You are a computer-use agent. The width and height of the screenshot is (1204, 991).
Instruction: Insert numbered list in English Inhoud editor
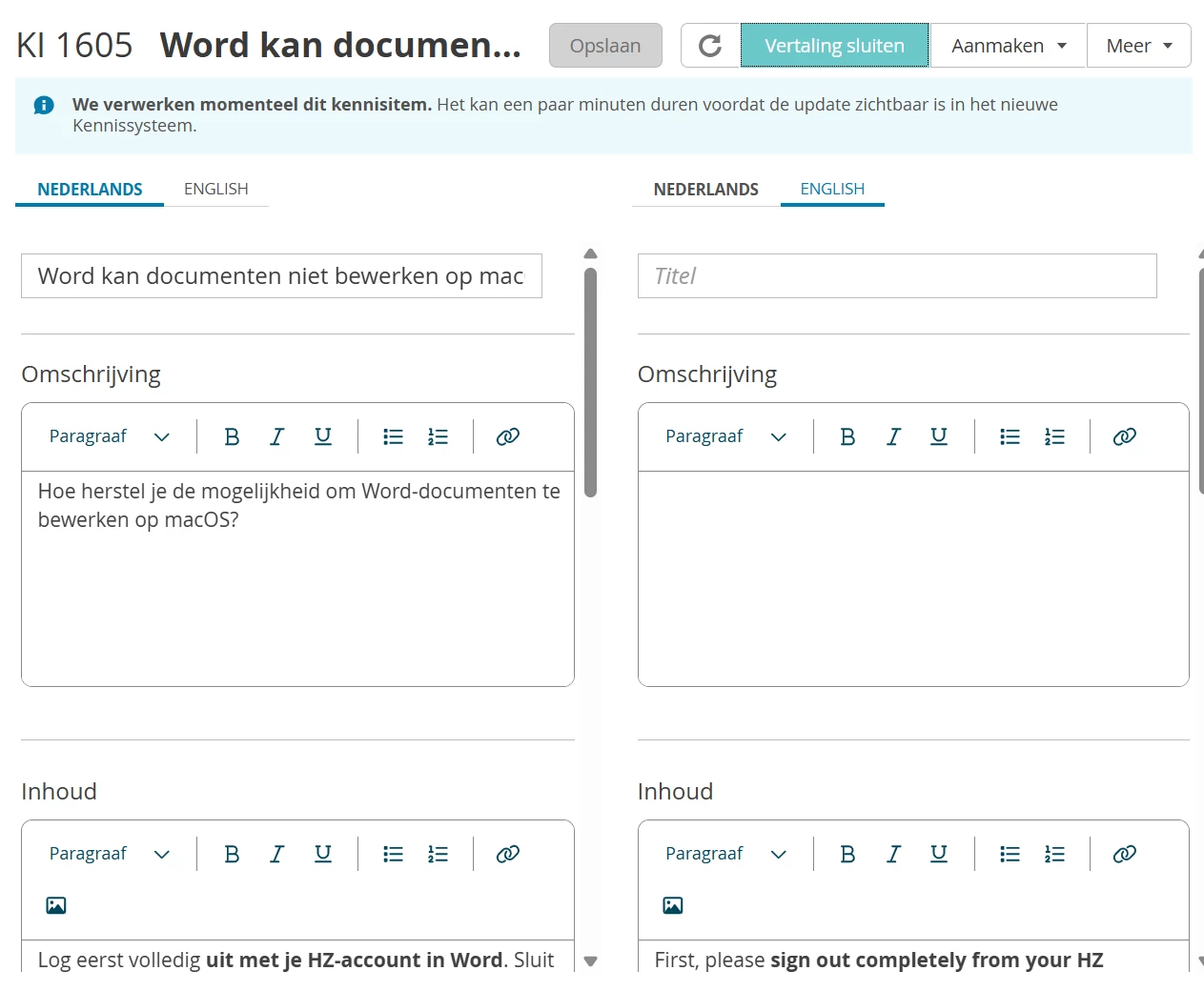tap(1054, 854)
